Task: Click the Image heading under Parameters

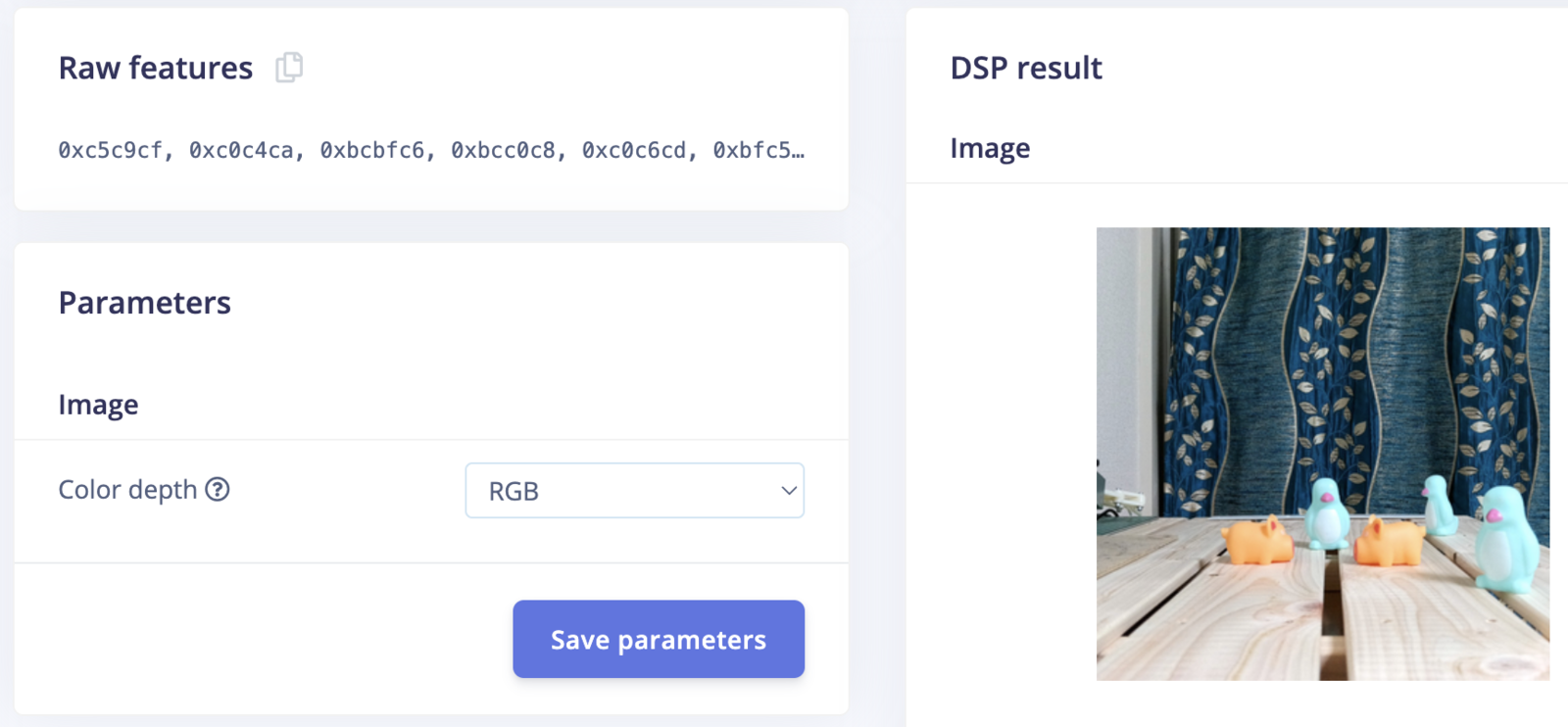Action: (x=98, y=405)
